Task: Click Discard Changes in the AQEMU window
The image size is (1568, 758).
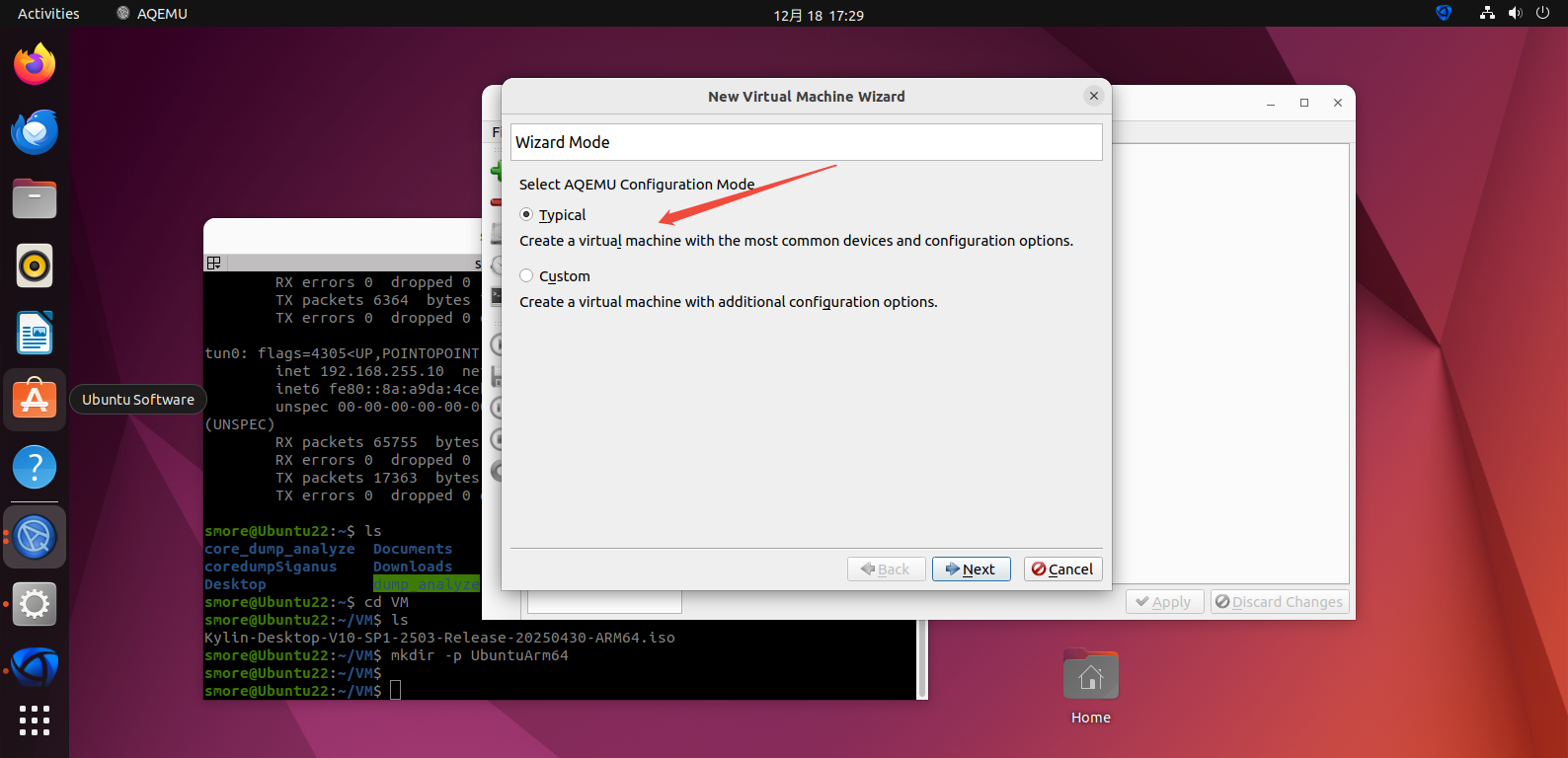Action: pyautogui.click(x=1280, y=602)
